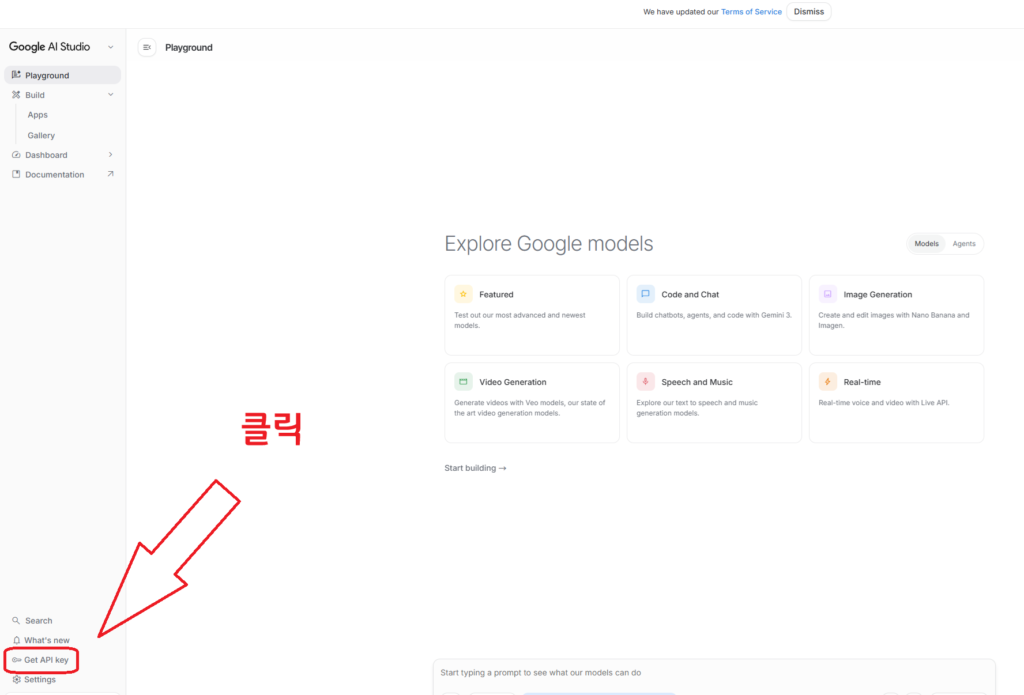This screenshot has width=1024, height=695.
Task: Open the Terms of Service link
Action: (751, 11)
